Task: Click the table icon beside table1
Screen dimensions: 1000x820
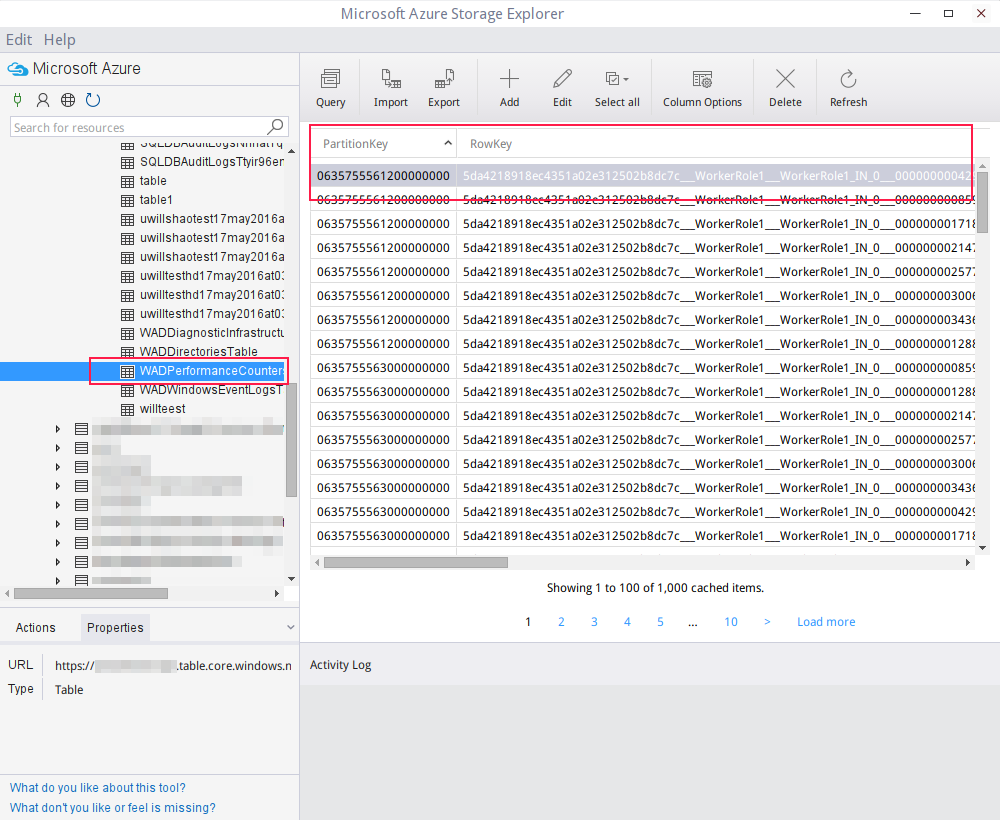Action: coord(128,200)
